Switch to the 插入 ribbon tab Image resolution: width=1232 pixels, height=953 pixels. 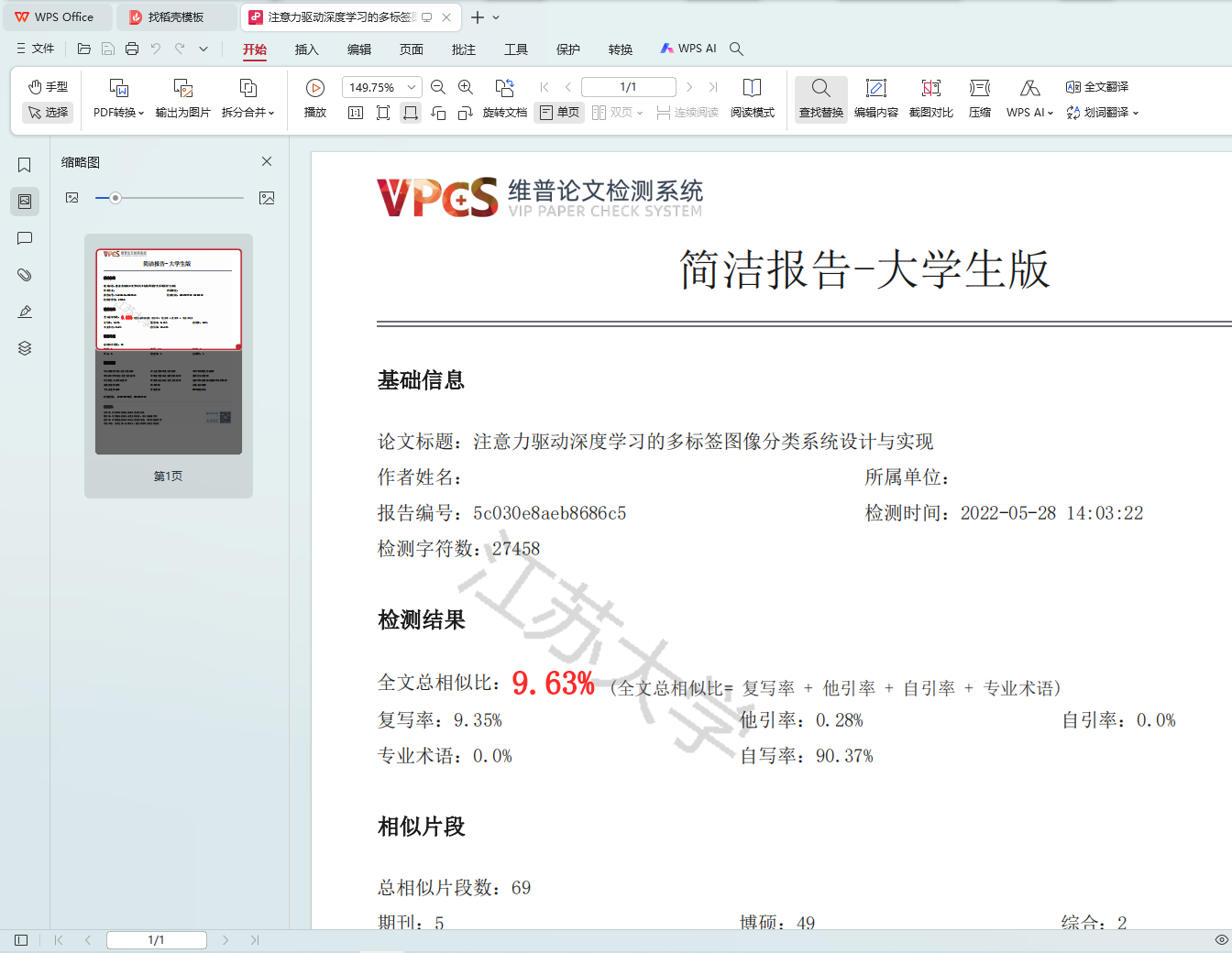pos(307,49)
